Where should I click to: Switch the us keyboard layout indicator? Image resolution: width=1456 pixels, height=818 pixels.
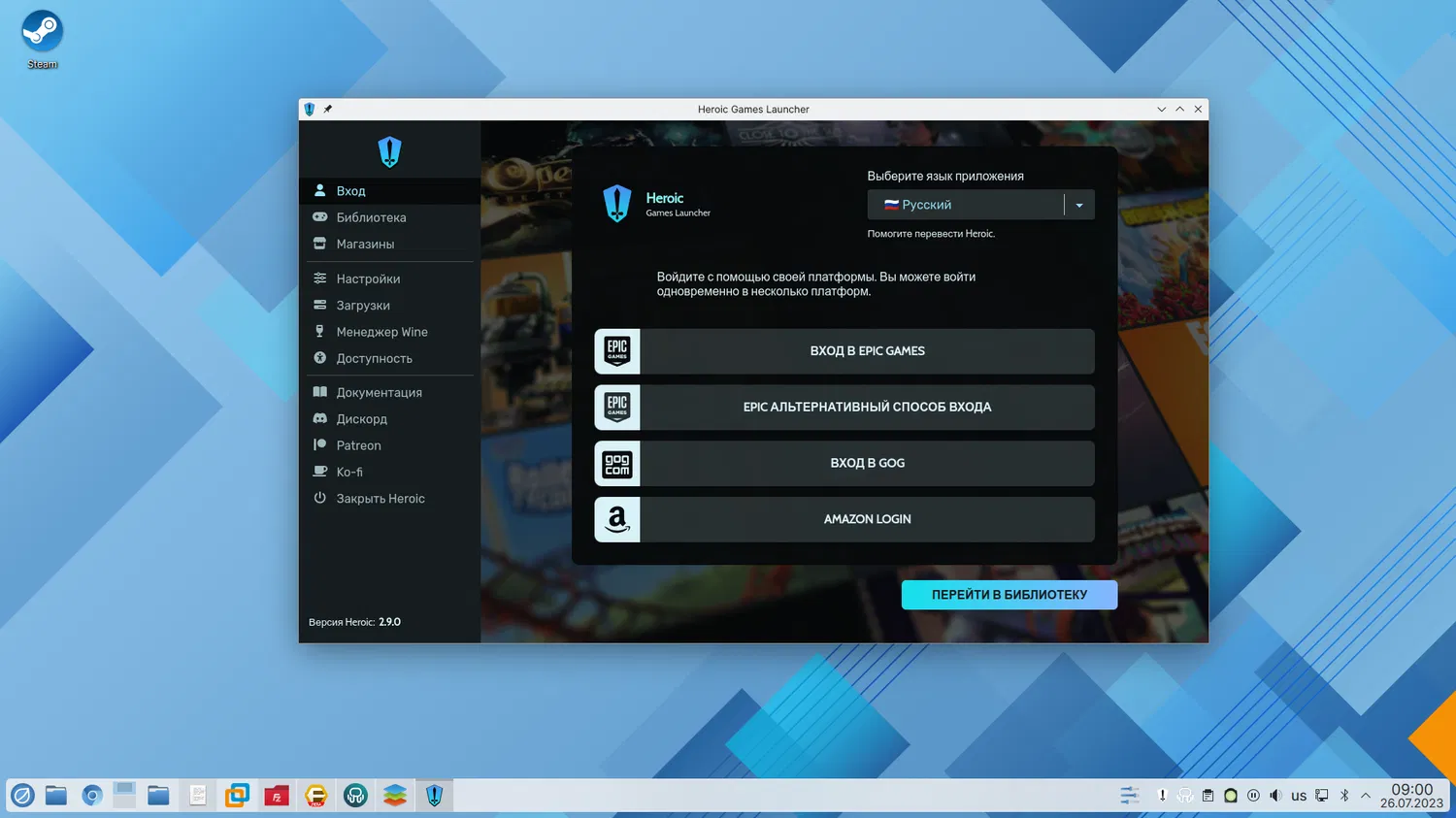click(x=1299, y=796)
